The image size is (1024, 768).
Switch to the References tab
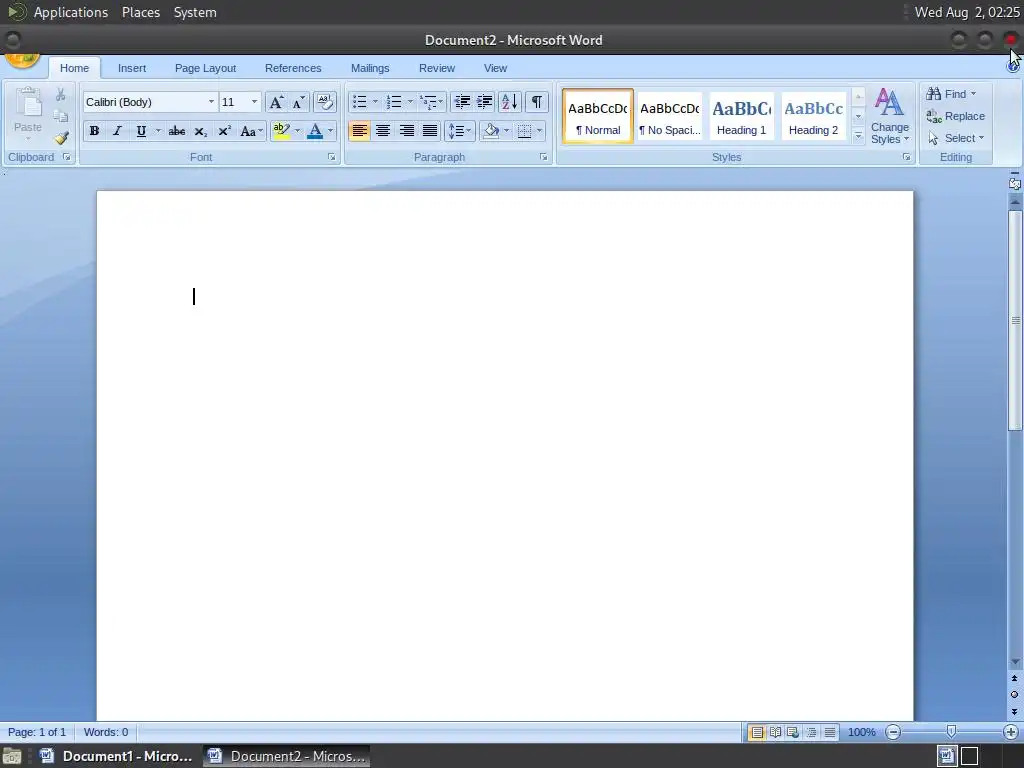coord(293,68)
